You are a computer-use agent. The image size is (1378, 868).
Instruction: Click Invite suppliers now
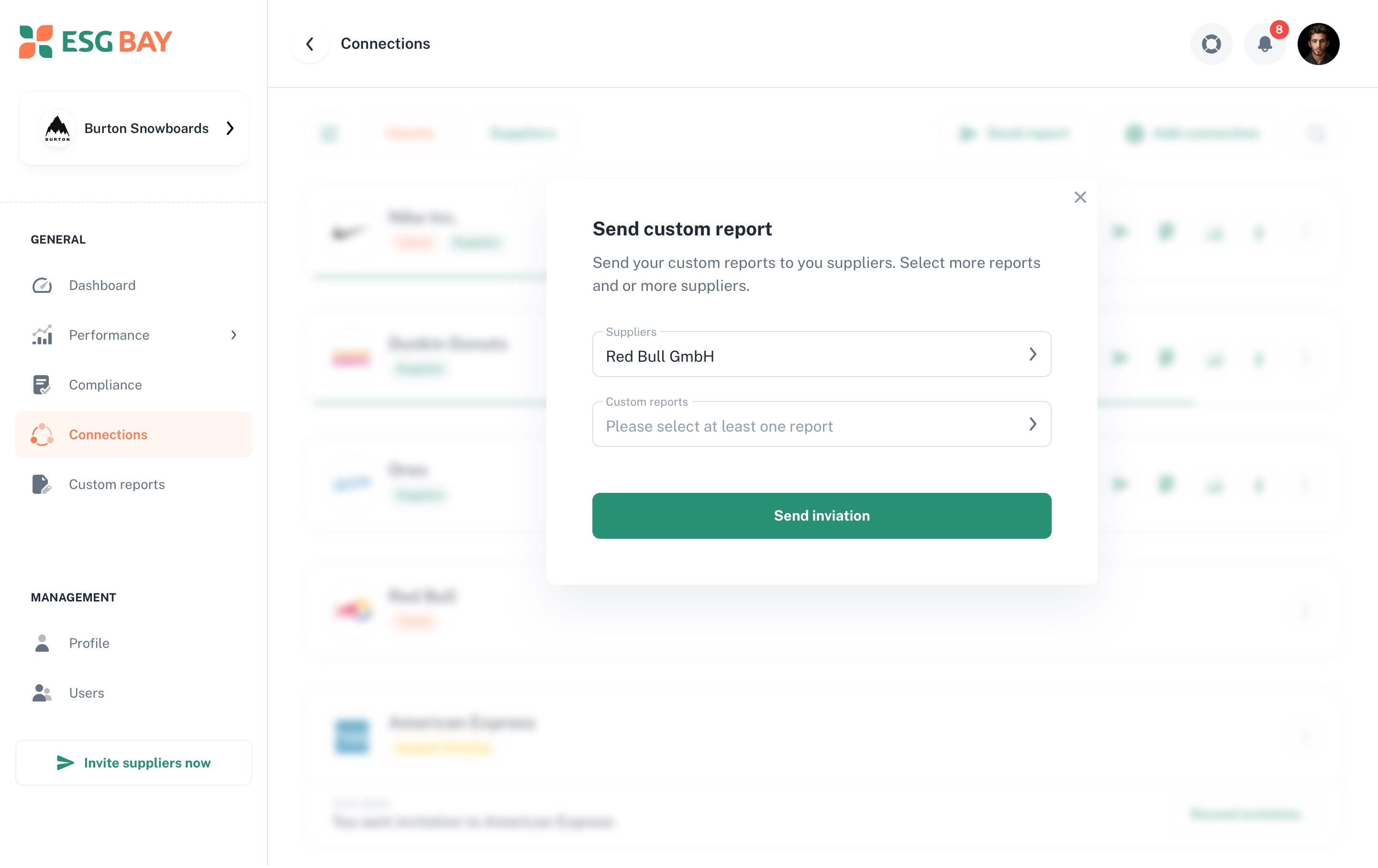134,763
